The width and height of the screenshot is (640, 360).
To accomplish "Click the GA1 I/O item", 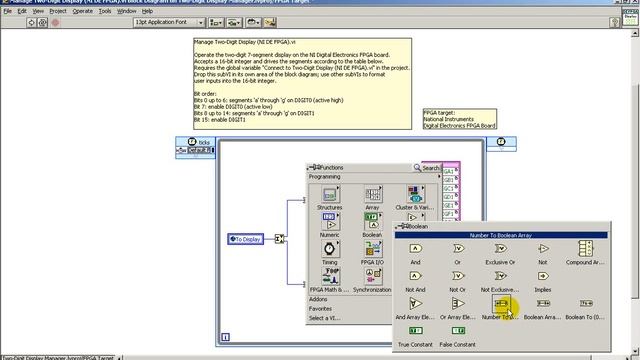I will tap(451, 171).
